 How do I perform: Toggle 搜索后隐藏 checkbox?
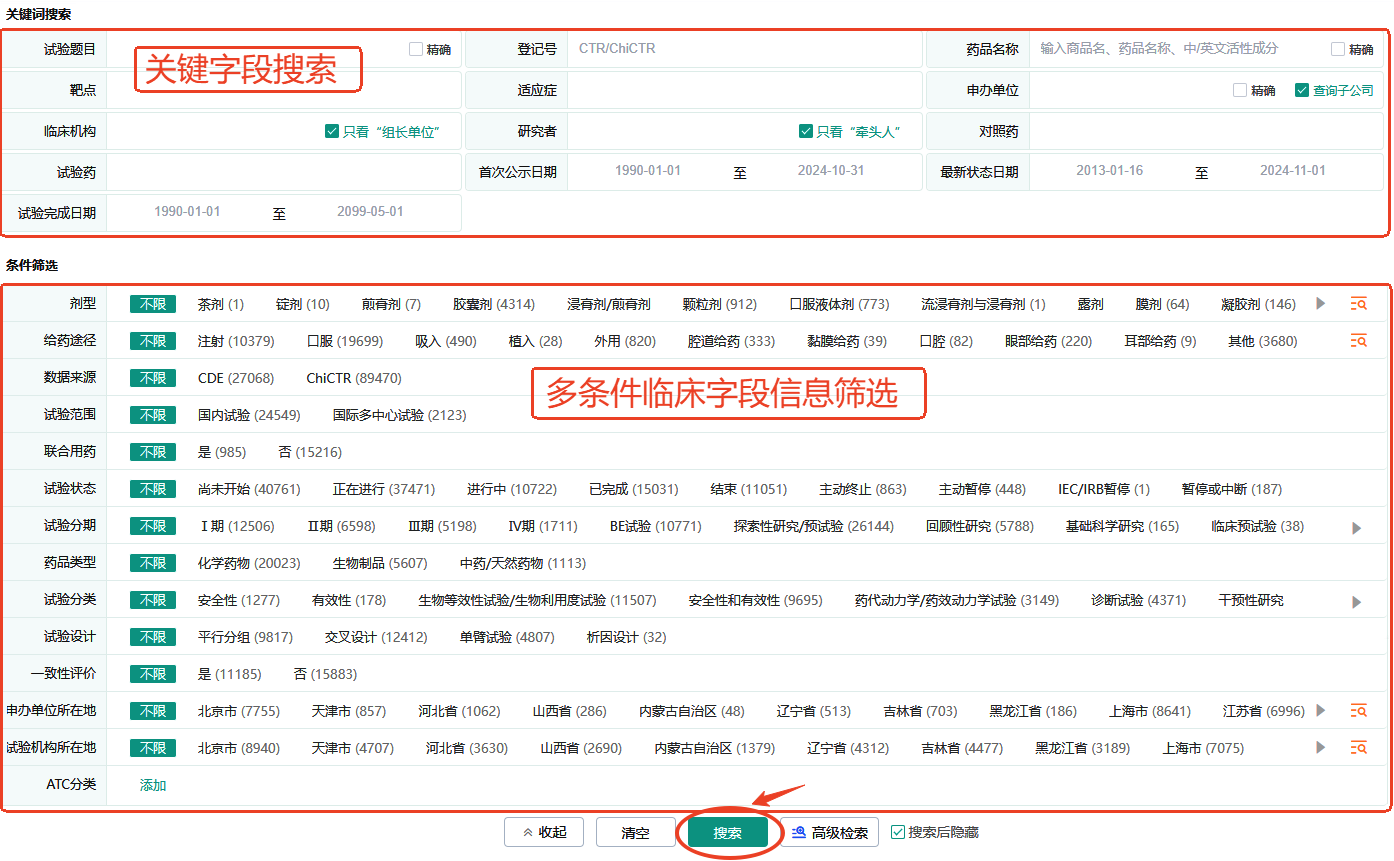898,832
